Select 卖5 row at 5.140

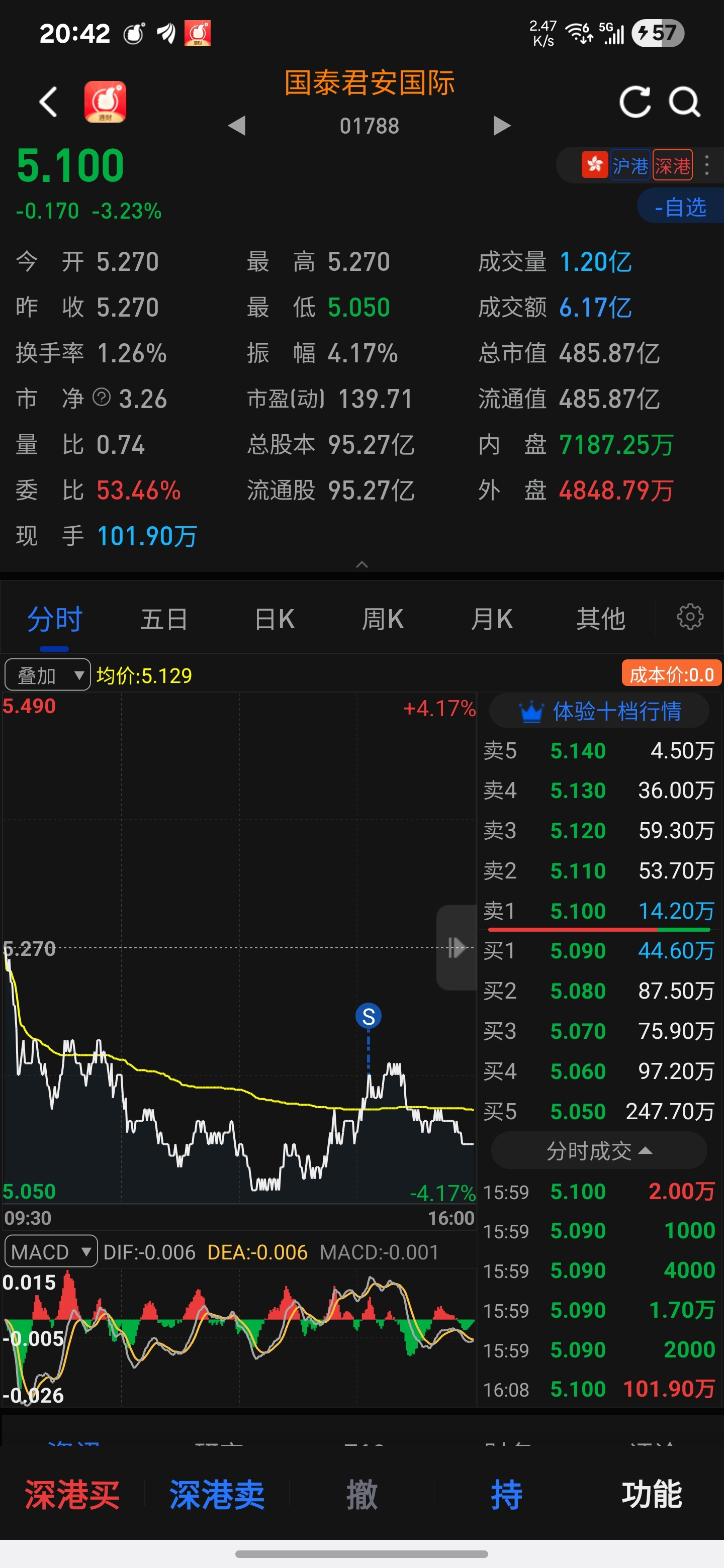pyautogui.click(x=599, y=750)
